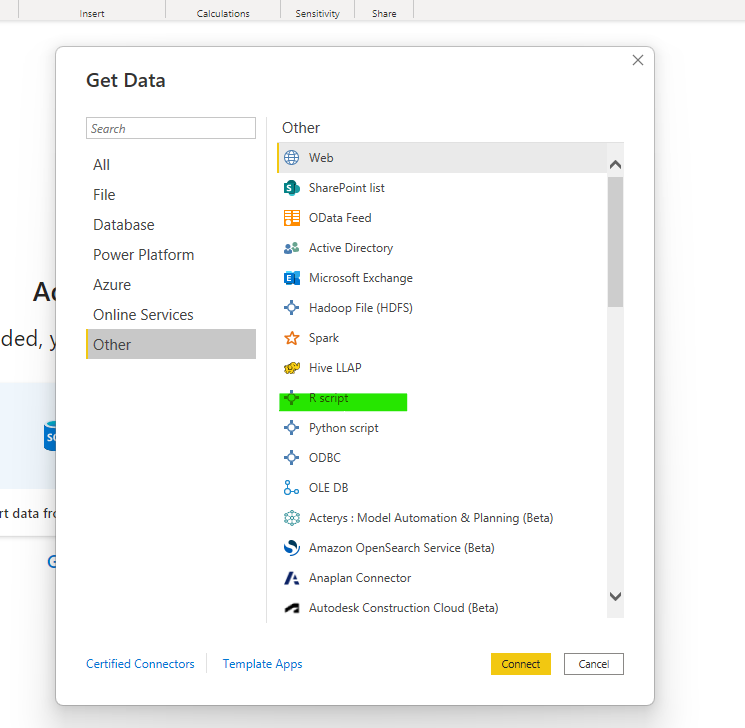Click the ODBC connector icon

[x=291, y=458]
